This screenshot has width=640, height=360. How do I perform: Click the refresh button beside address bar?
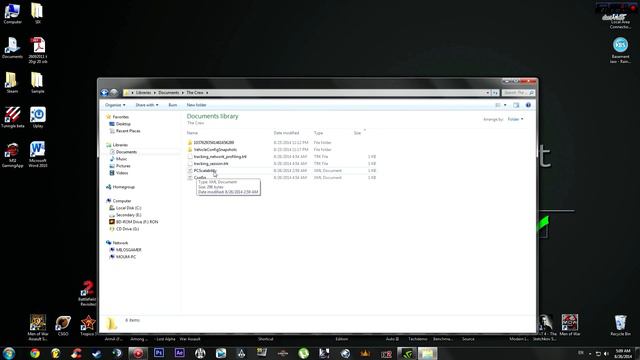click(x=495, y=93)
